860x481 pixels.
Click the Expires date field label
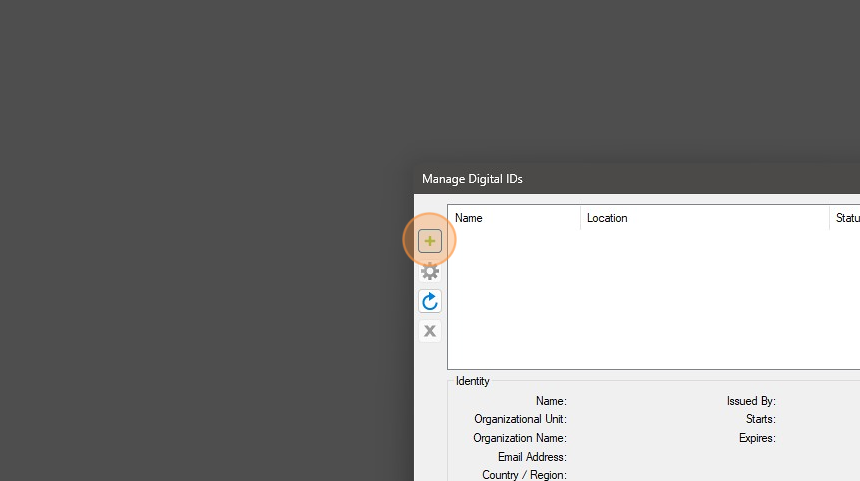click(x=757, y=438)
